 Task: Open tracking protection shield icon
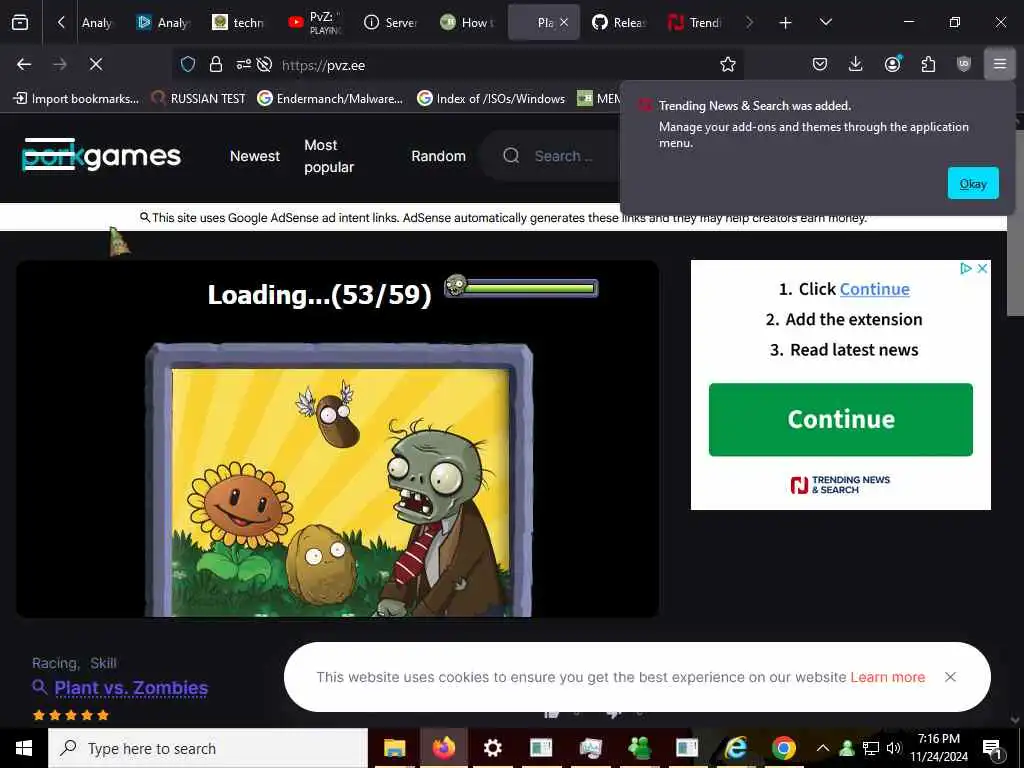(x=188, y=64)
